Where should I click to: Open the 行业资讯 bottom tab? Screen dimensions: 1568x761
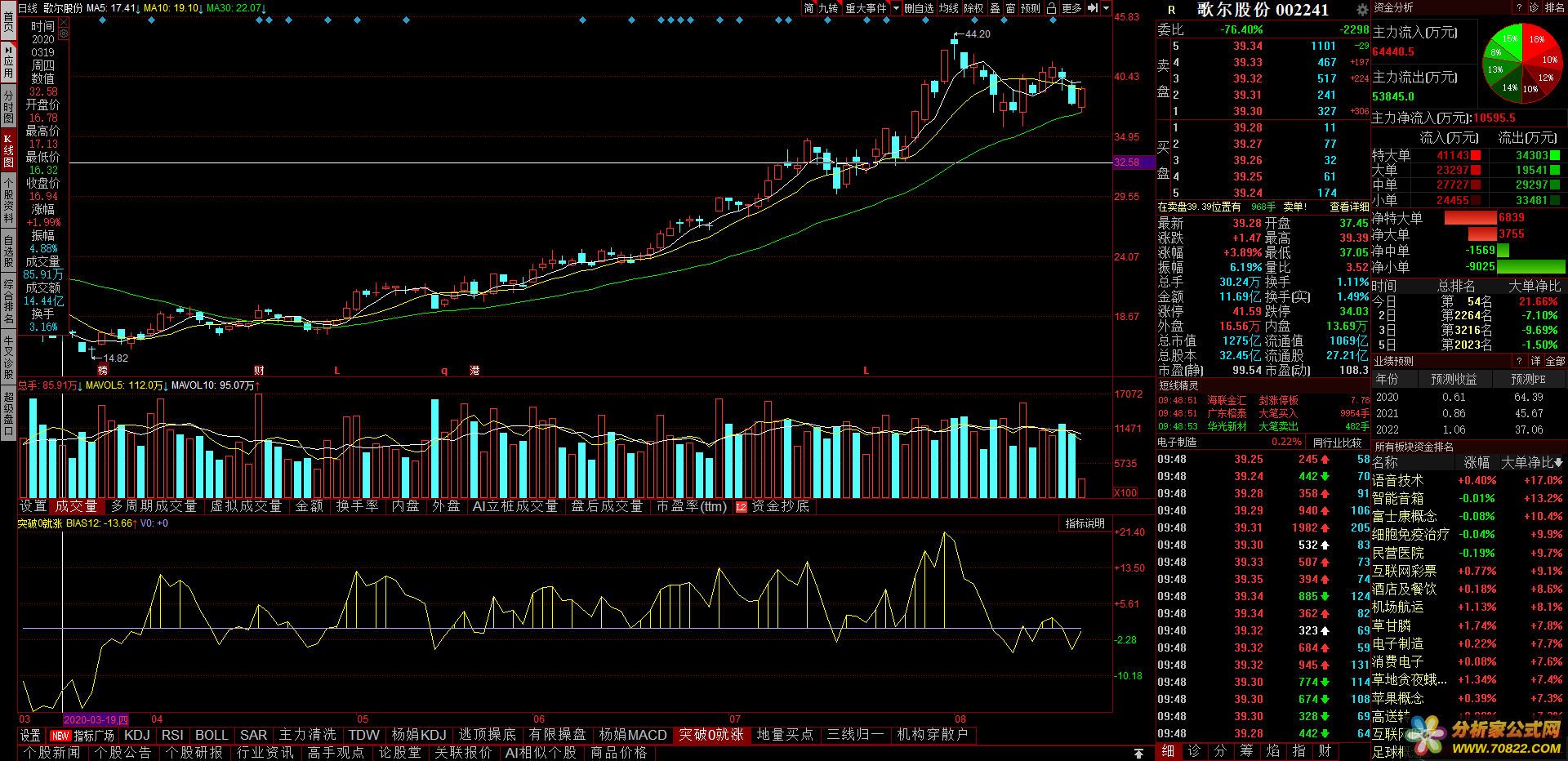tap(265, 752)
